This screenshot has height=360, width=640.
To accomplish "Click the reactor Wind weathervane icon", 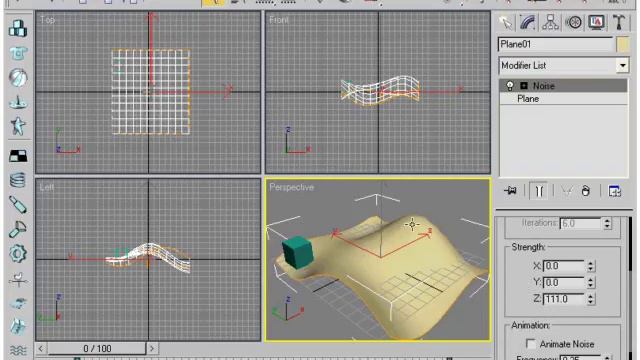I will [18, 279].
